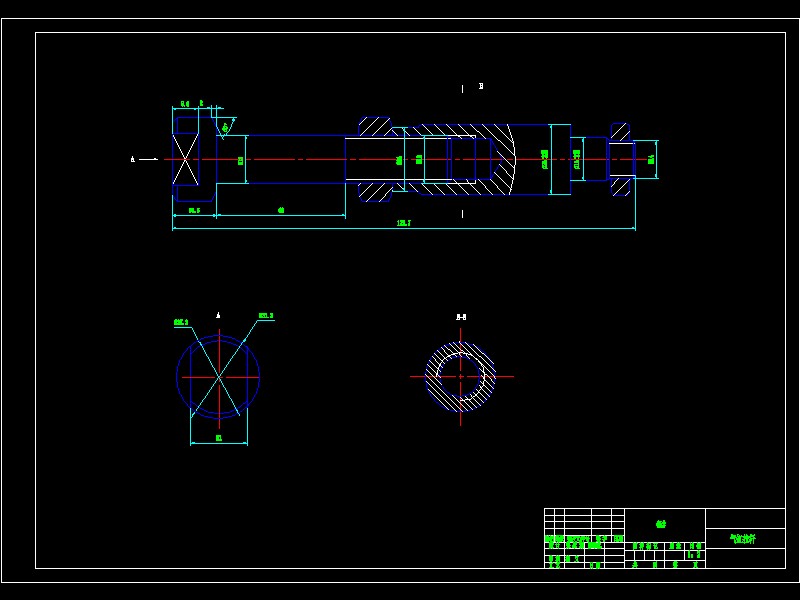Click the B-B section view label

[462, 315]
